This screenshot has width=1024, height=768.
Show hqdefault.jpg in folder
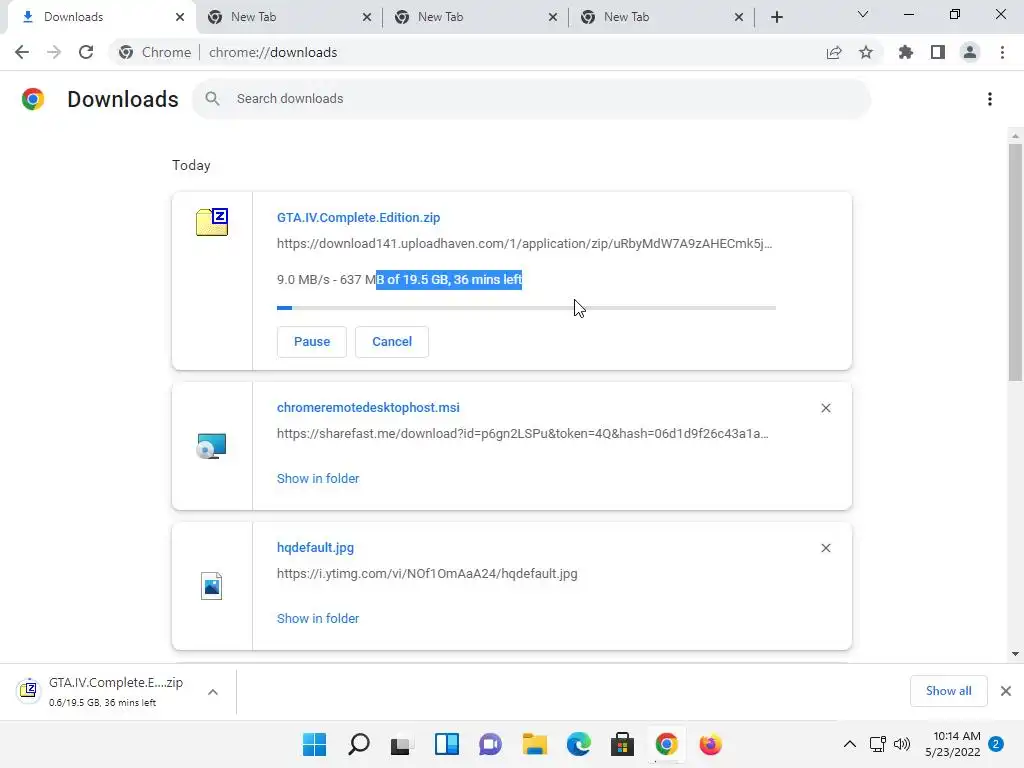[x=318, y=618]
